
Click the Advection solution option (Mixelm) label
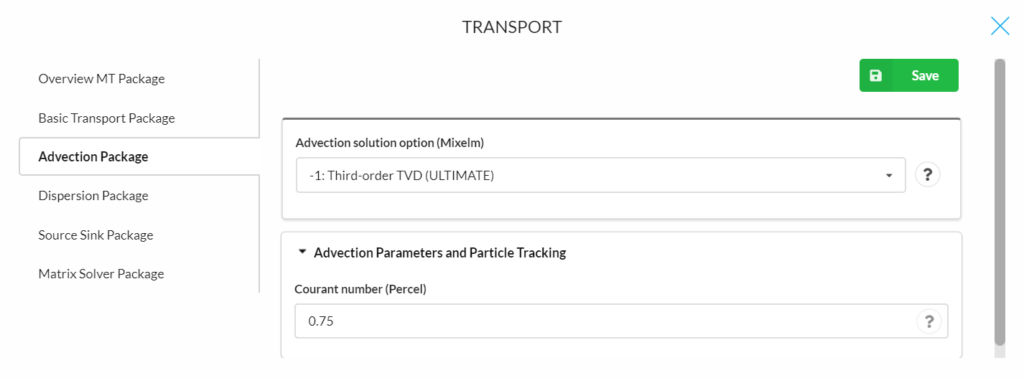(390, 143)
